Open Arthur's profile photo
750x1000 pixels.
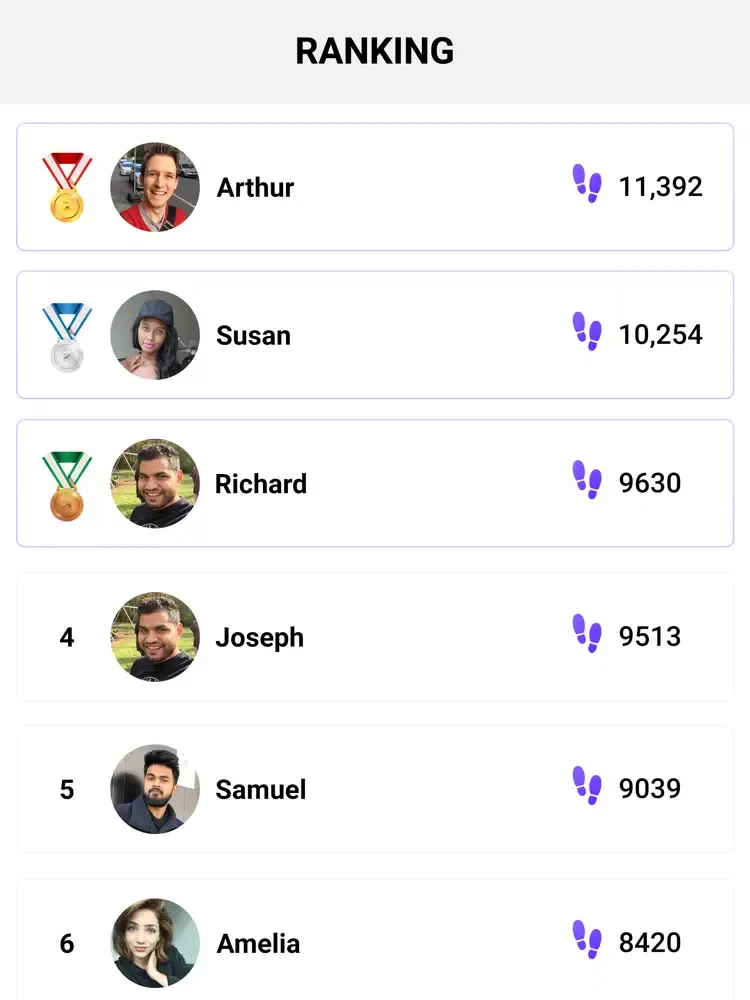click(x=155, y=187)
